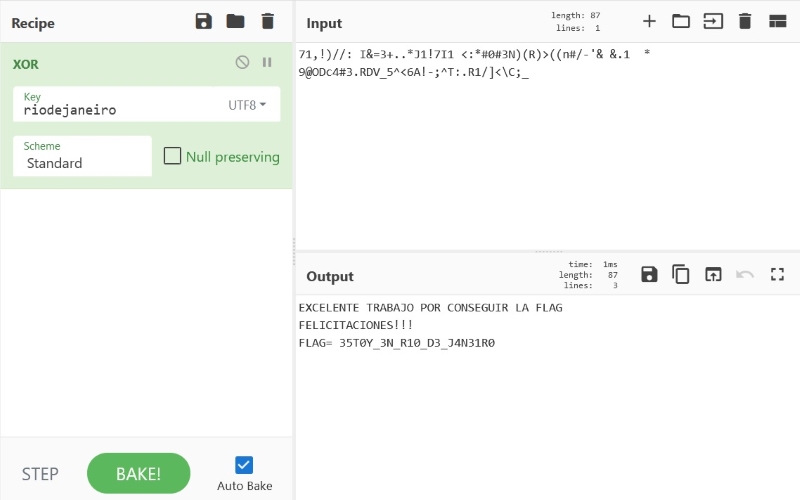
Task: Open the Scheme dropdown set to Standard
Action: 82,156
